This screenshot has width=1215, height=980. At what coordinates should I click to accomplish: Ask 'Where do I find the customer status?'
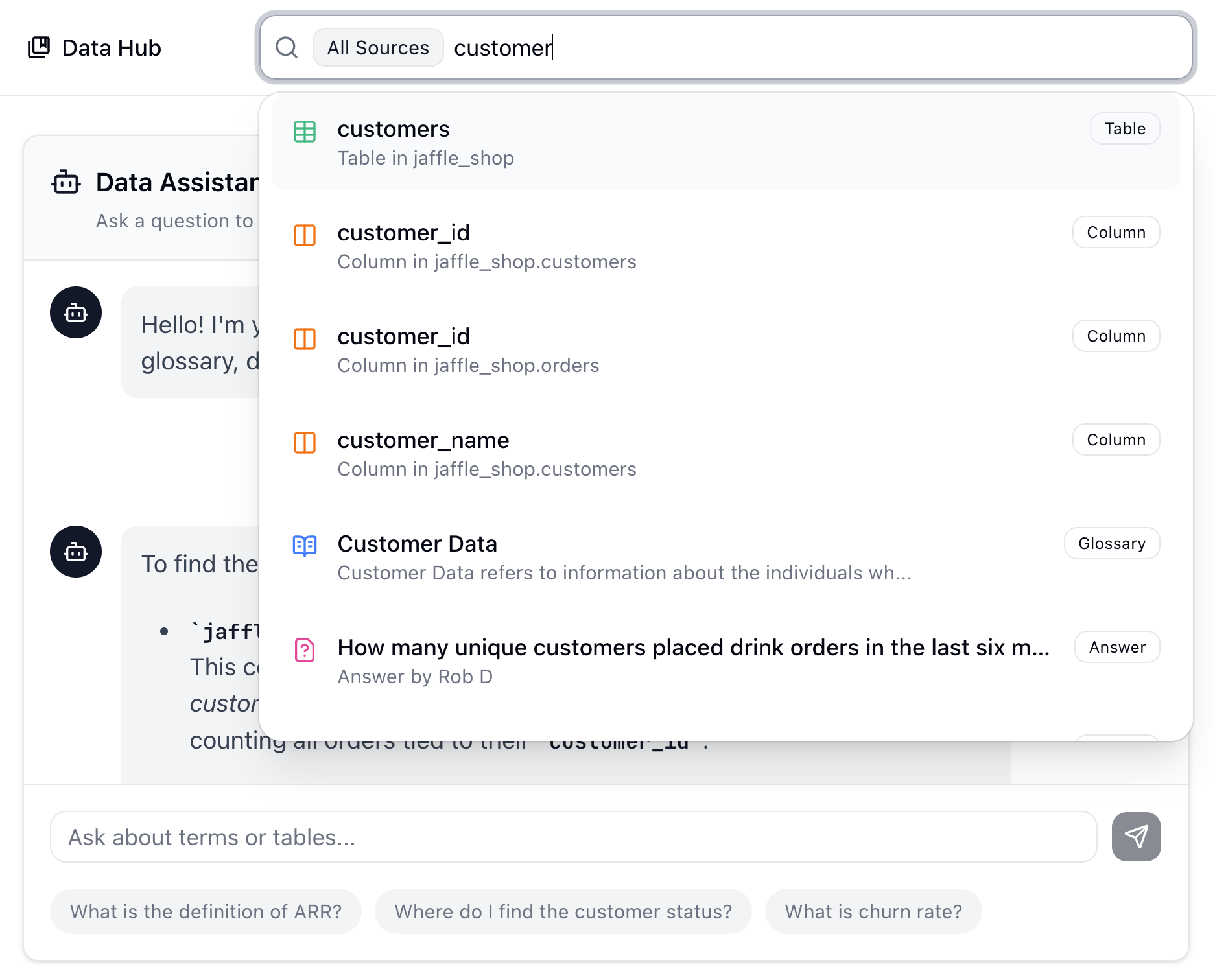[x=563, y=911]
